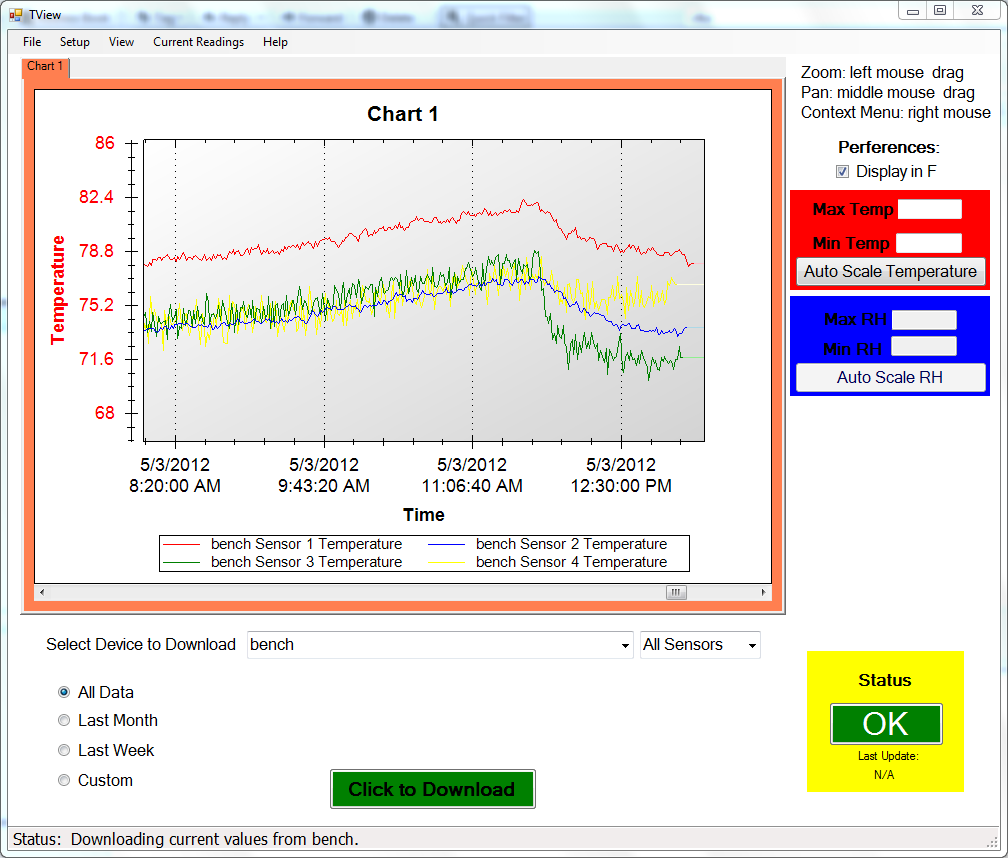Viewport: 1008px width, 858px height.
Task: Open the Help menu
Action: pos(275,42)
